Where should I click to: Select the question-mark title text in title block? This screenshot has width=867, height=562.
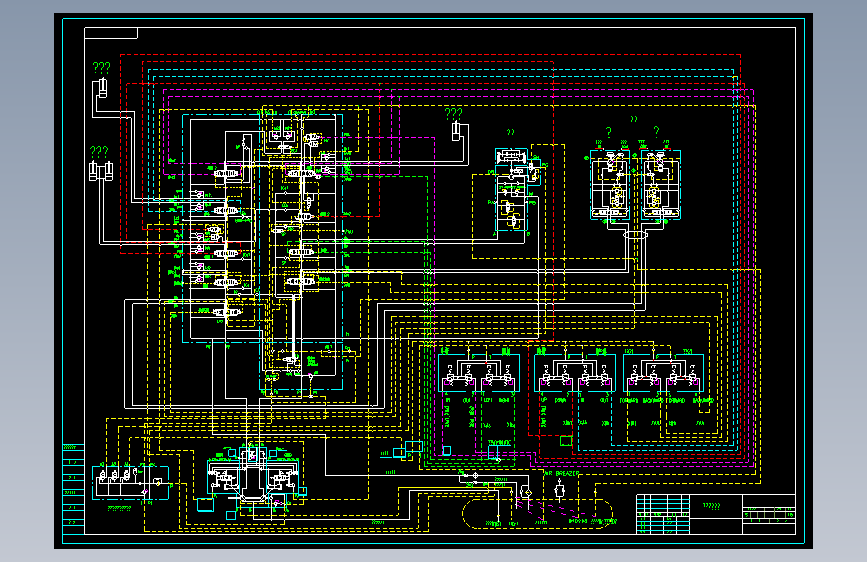(711, 506)
